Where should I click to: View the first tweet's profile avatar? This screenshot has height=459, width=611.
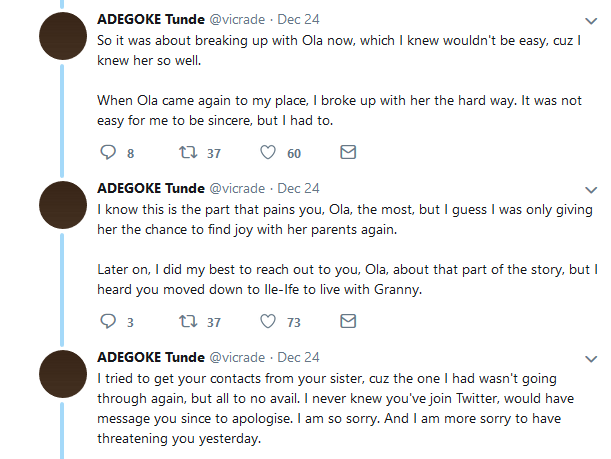pos(63,36)
